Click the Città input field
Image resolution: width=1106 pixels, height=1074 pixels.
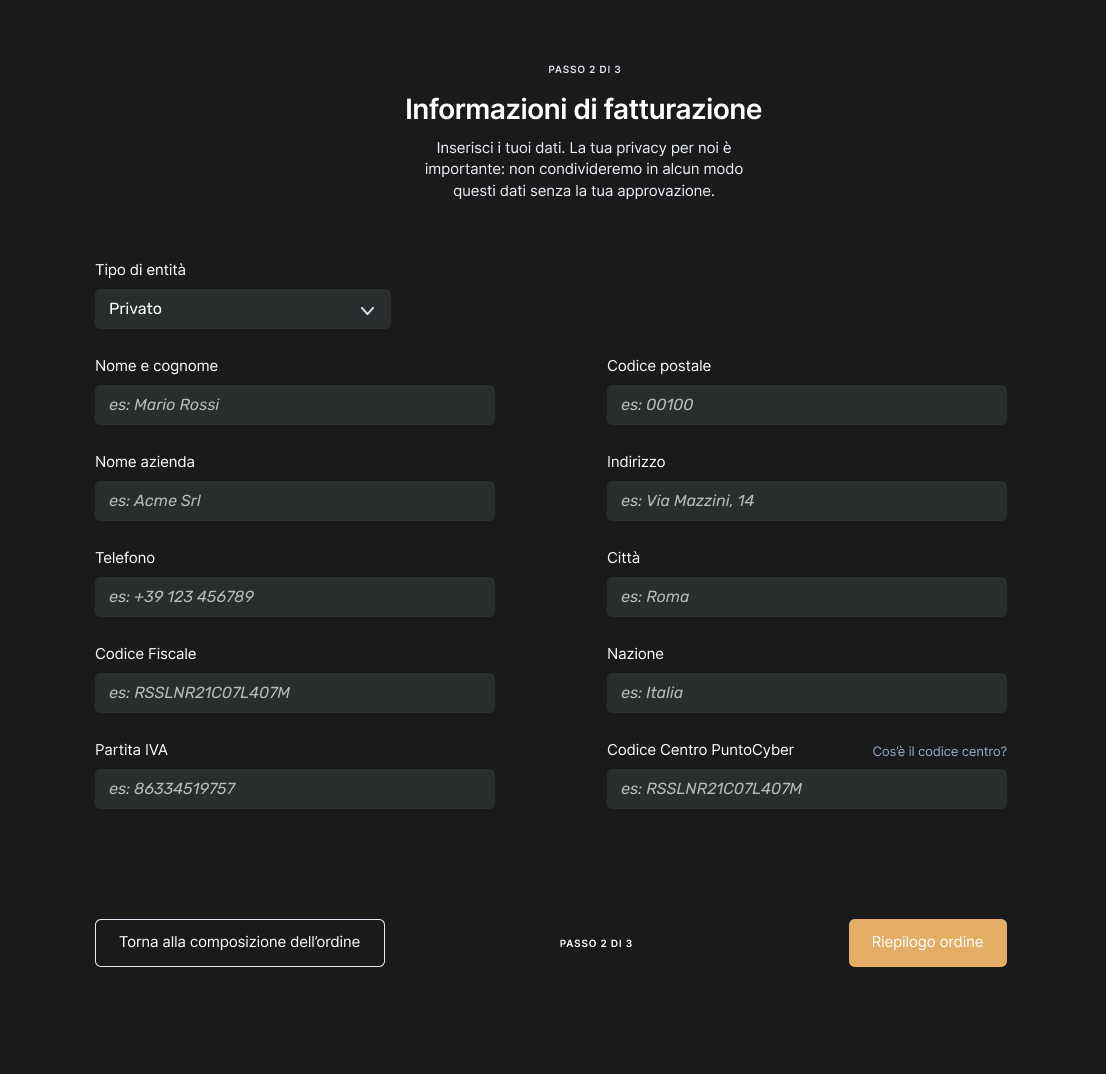pos(806,597)
